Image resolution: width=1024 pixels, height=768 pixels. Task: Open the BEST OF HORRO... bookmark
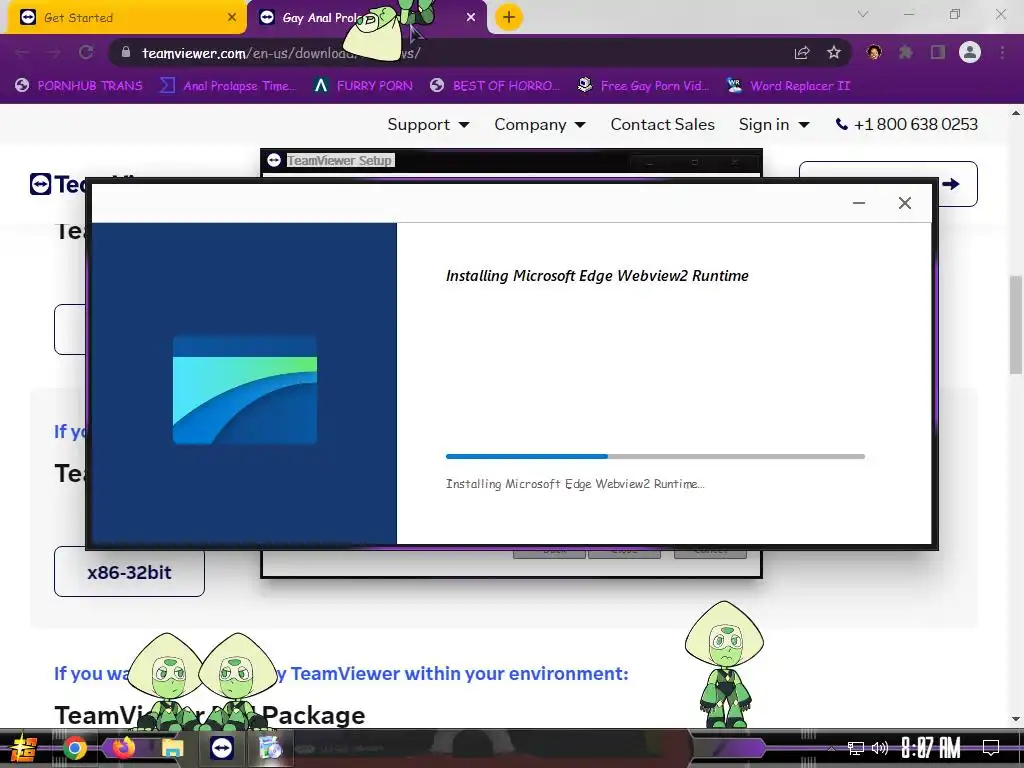(496, 86)
